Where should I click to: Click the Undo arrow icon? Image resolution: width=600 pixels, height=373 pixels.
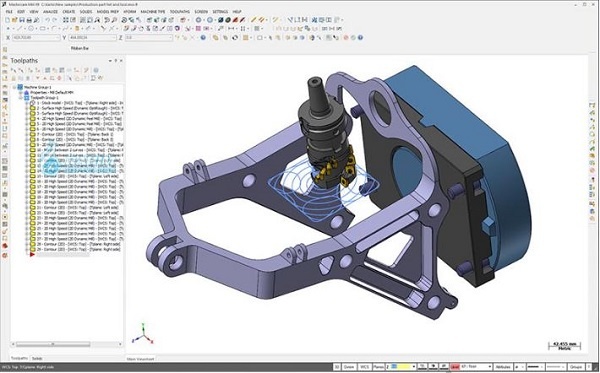coord(47,20)
